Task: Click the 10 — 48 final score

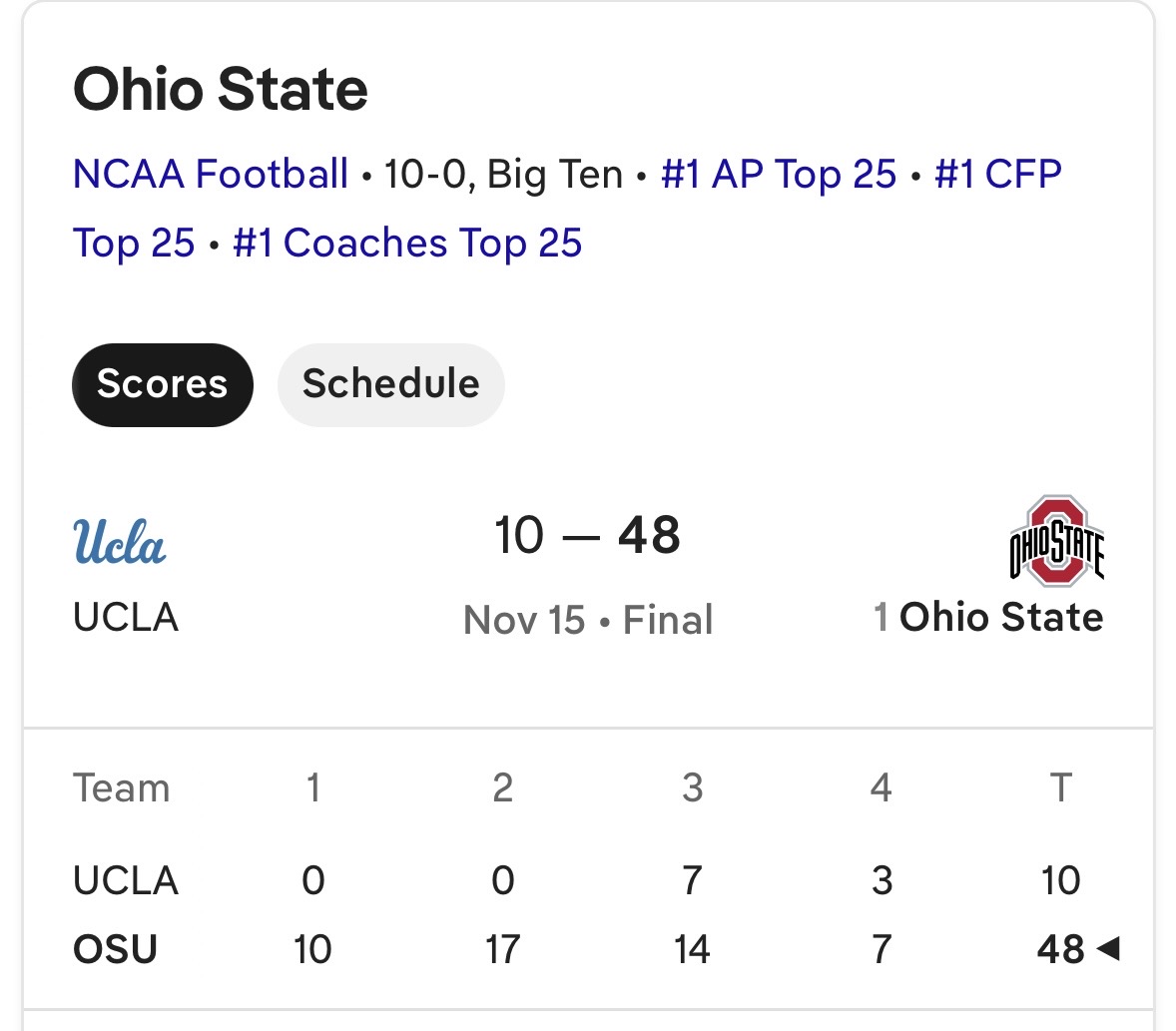Action: pos(587,535)
